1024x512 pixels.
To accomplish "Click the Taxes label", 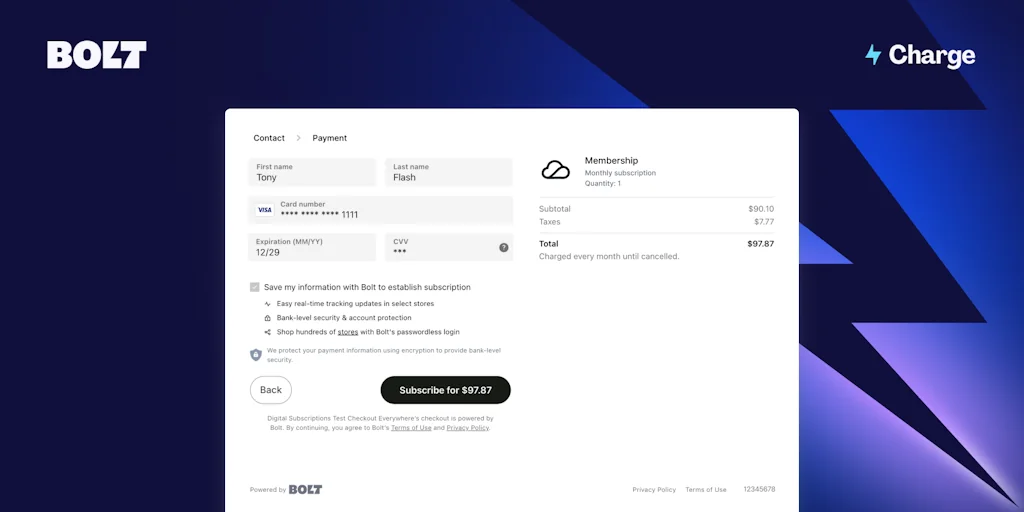I will click(549, 222).
